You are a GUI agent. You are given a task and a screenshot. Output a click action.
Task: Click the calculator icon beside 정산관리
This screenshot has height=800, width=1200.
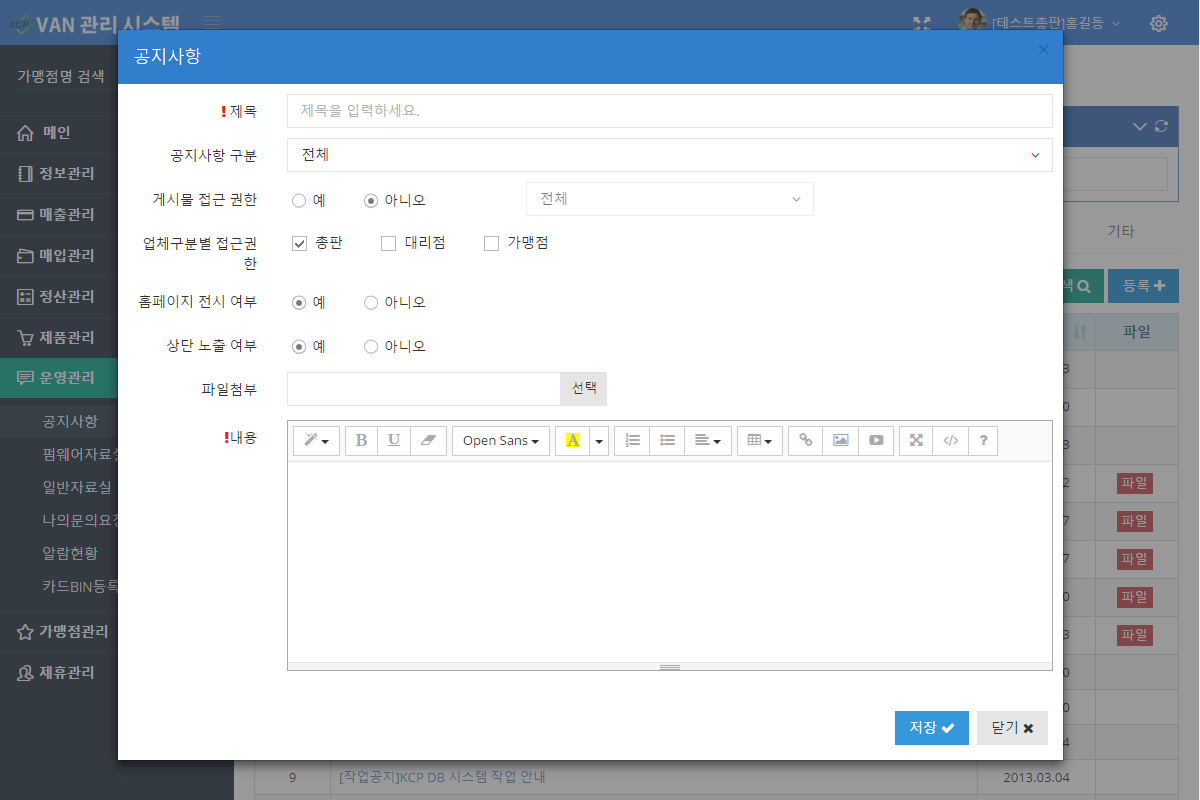[x=26, y=296]
